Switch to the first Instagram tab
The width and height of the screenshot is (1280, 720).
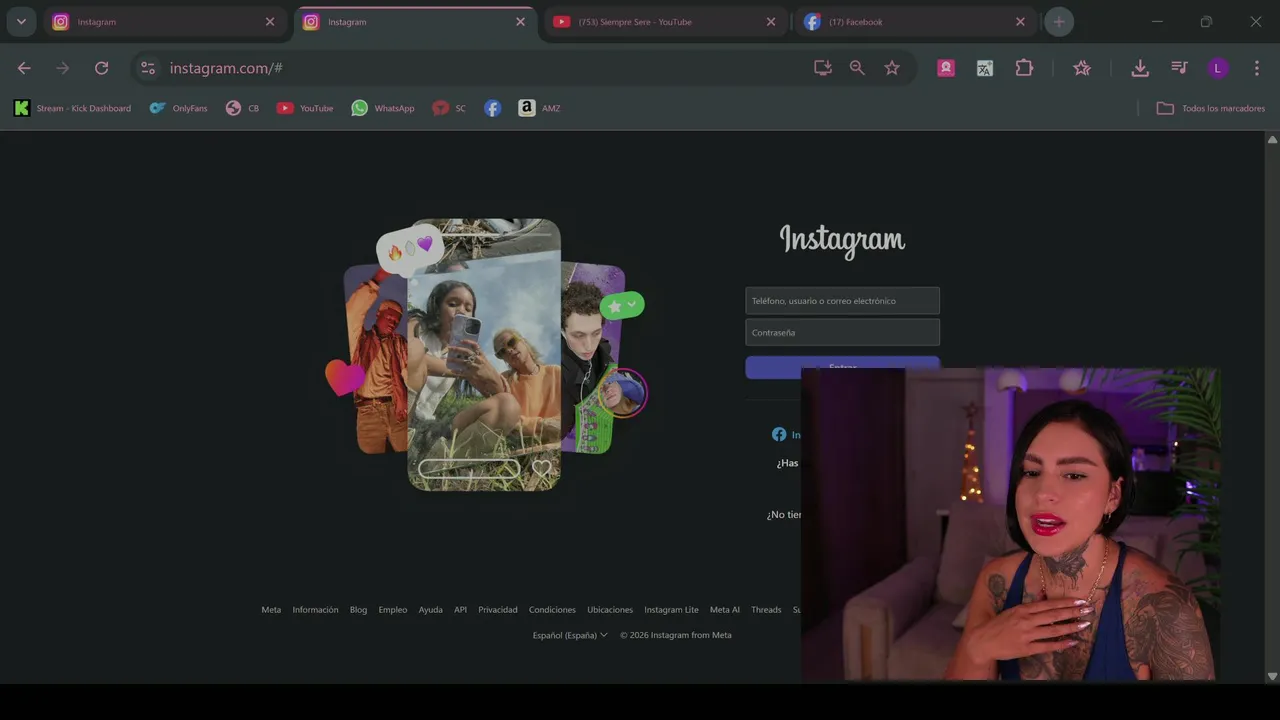click(165, 22)
